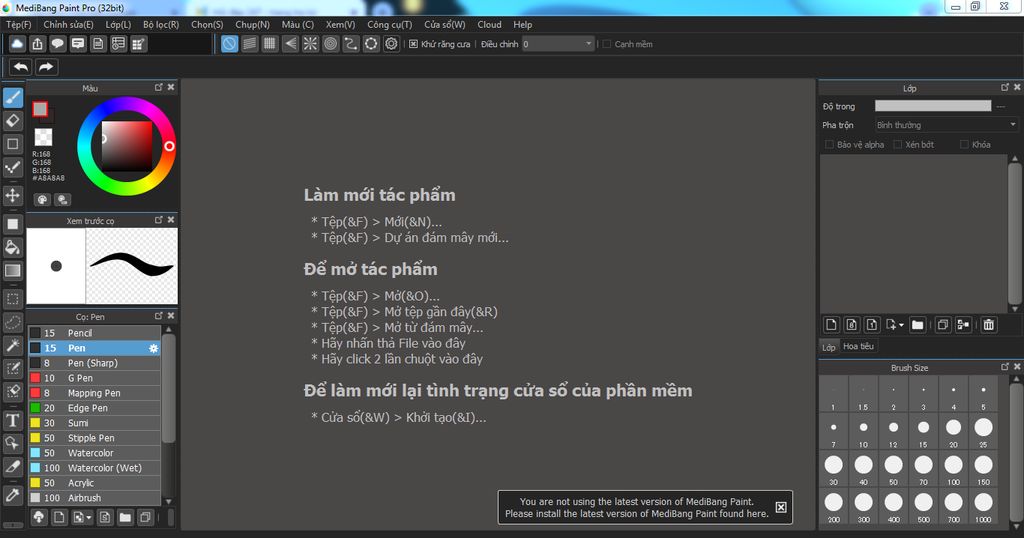The image size is (1024, 538).
Task: Click the brush list scrollbar
Action: [x=168, y=387]
